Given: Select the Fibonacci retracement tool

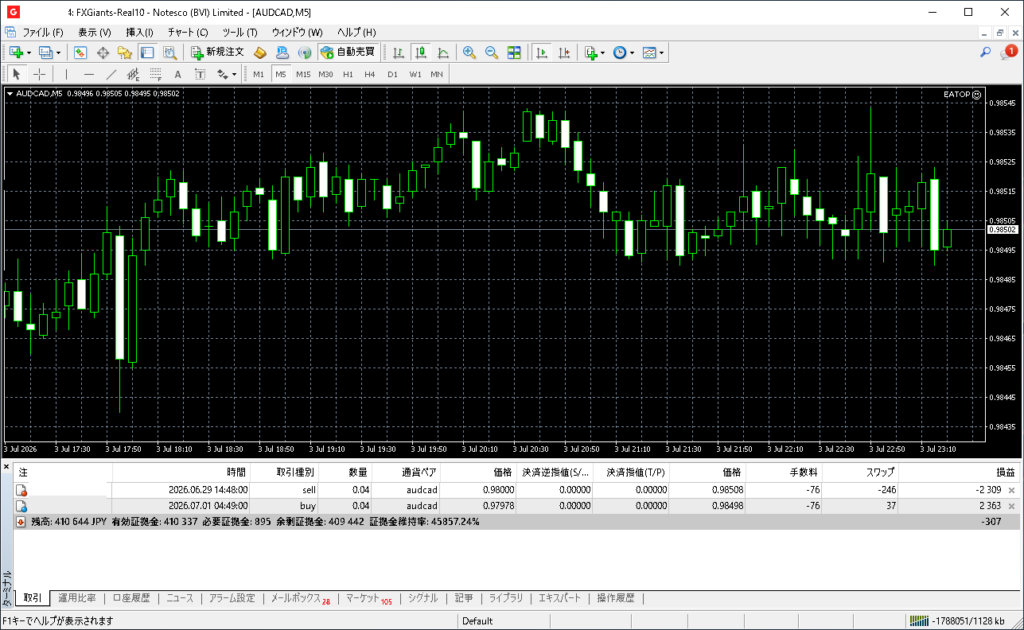Looking at the screenshot, I should (155, 74).
